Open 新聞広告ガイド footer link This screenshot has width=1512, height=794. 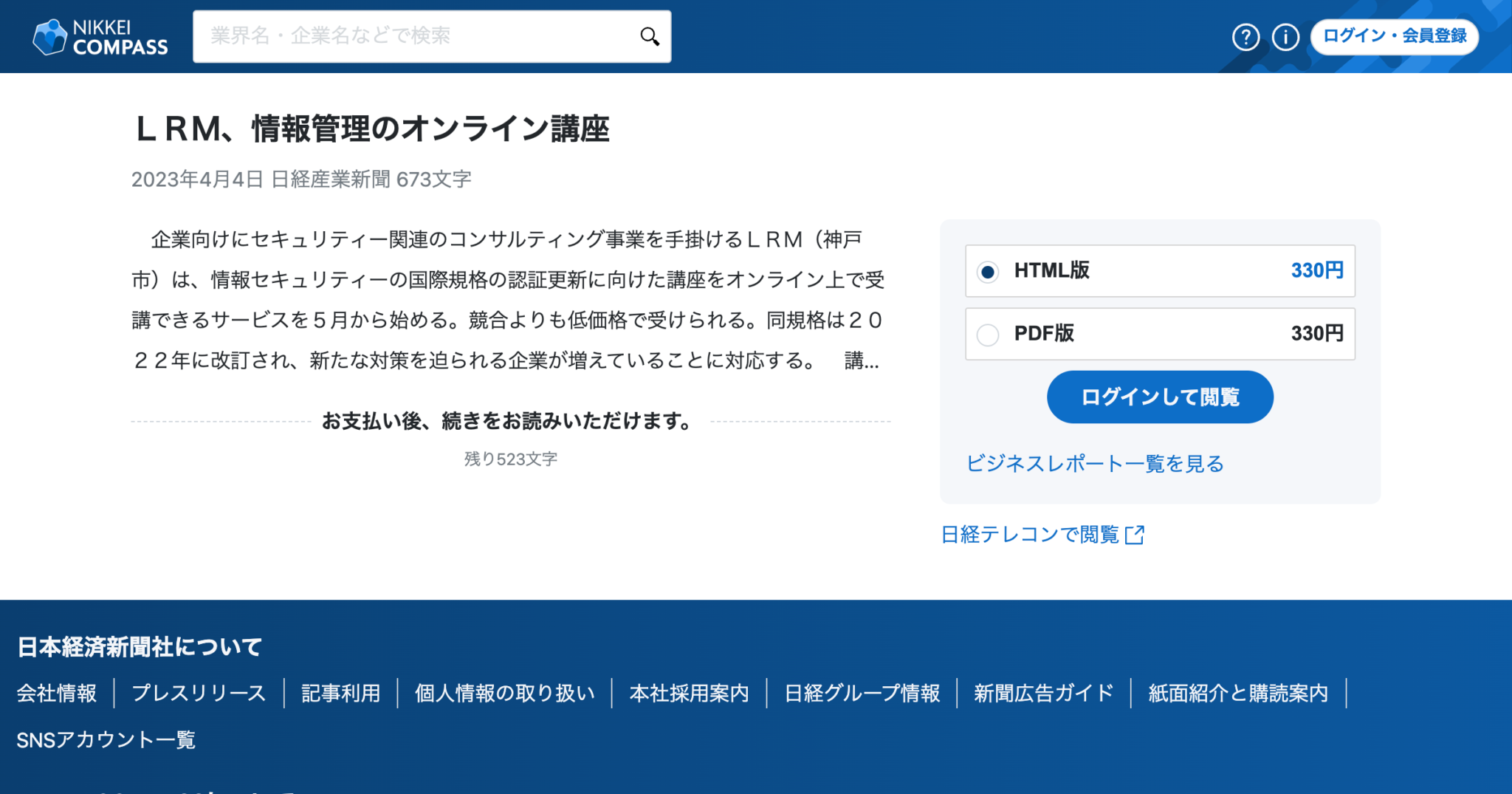[x=1043, y=693]
